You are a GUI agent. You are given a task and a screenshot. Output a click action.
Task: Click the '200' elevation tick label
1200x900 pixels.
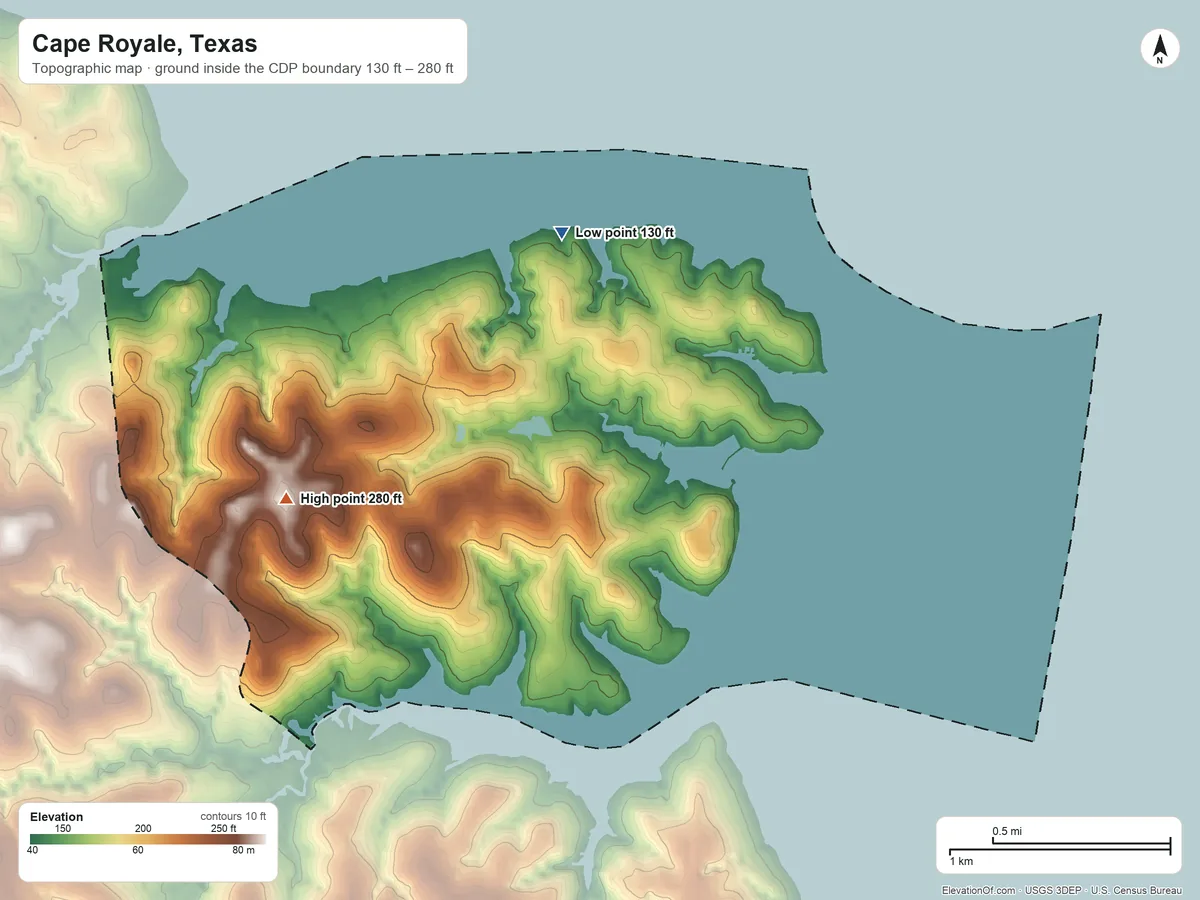pos(143,828)
